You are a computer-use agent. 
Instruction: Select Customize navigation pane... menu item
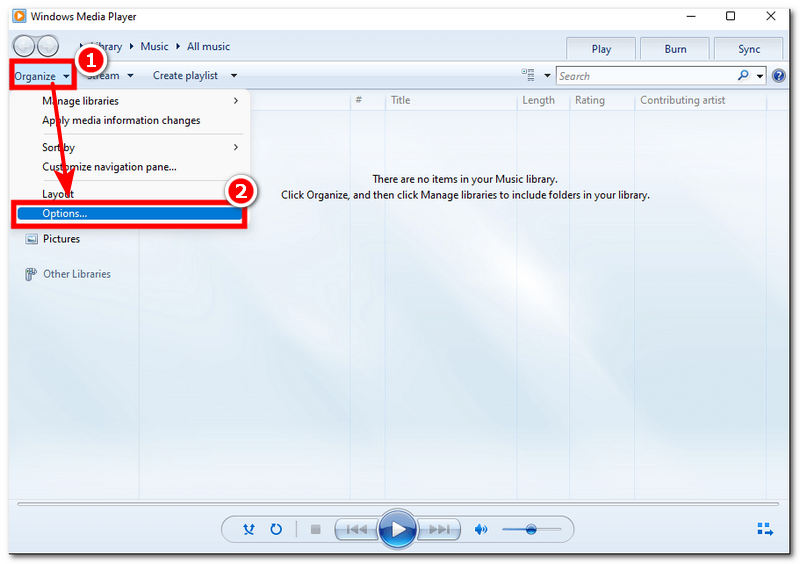point(109,167)
